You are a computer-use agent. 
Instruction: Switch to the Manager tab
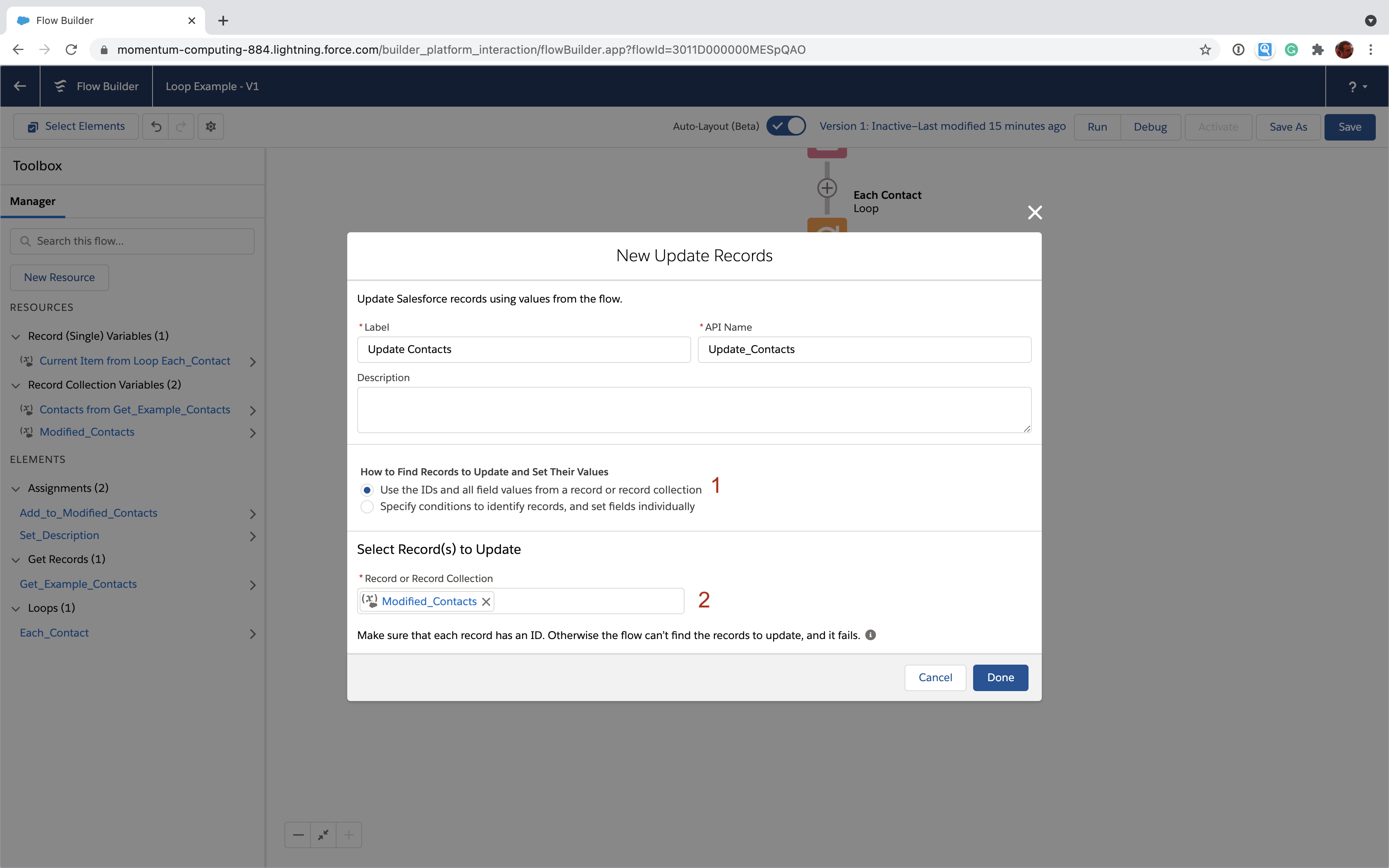click(x=33, y=201)
